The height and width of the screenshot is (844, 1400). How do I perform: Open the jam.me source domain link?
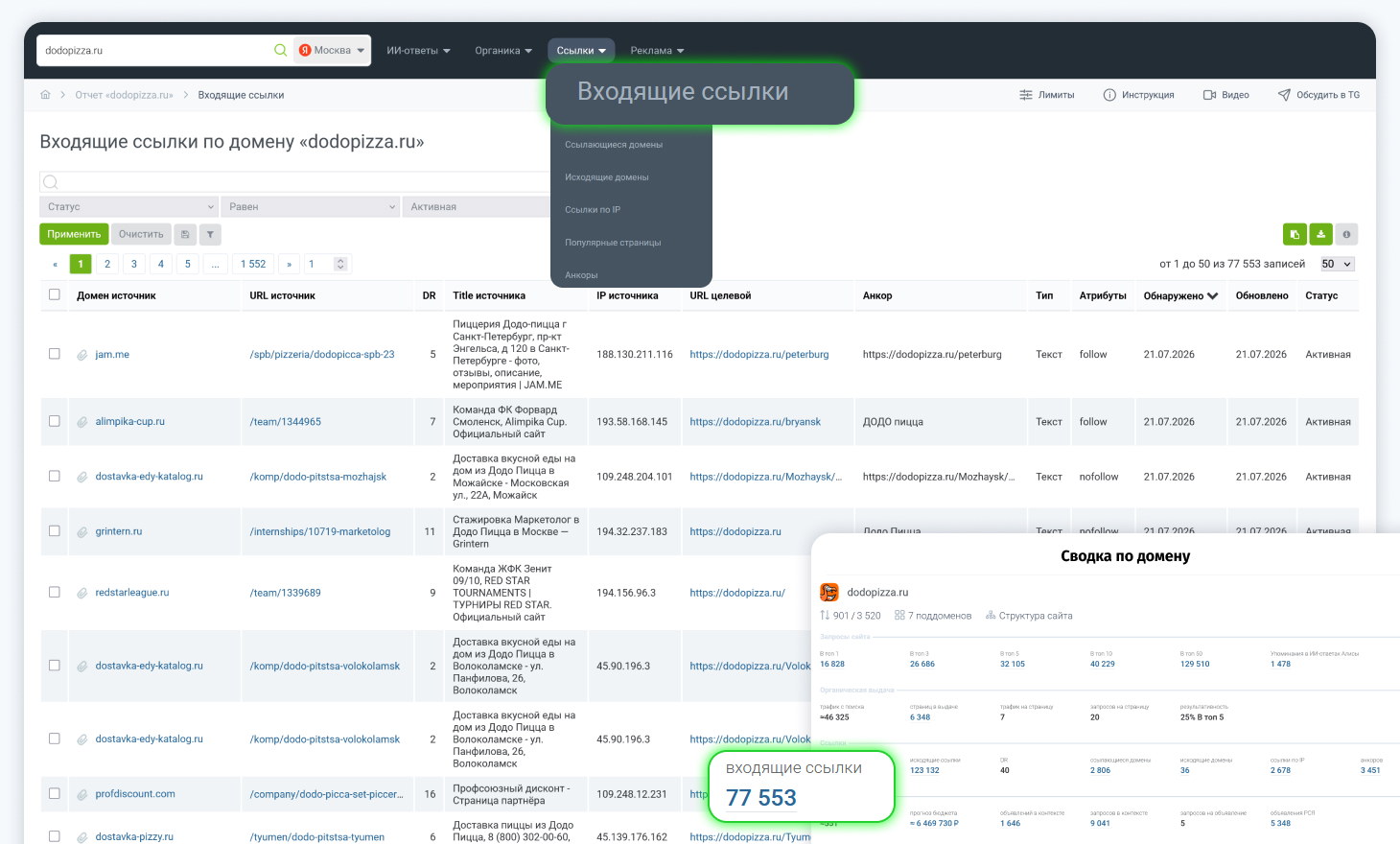click(x=112, y=355)
